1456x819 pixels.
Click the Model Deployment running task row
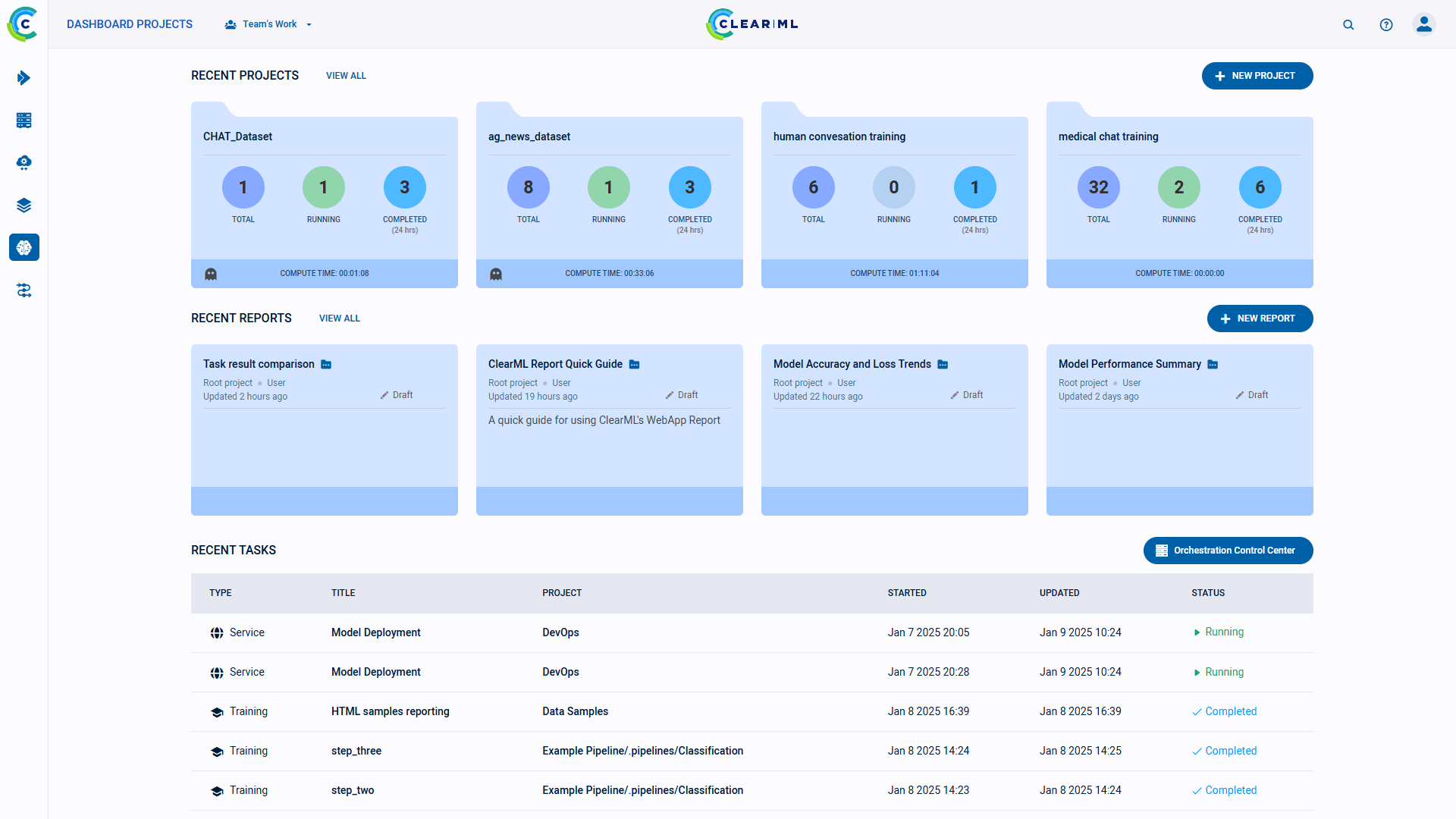click(752, 632)
